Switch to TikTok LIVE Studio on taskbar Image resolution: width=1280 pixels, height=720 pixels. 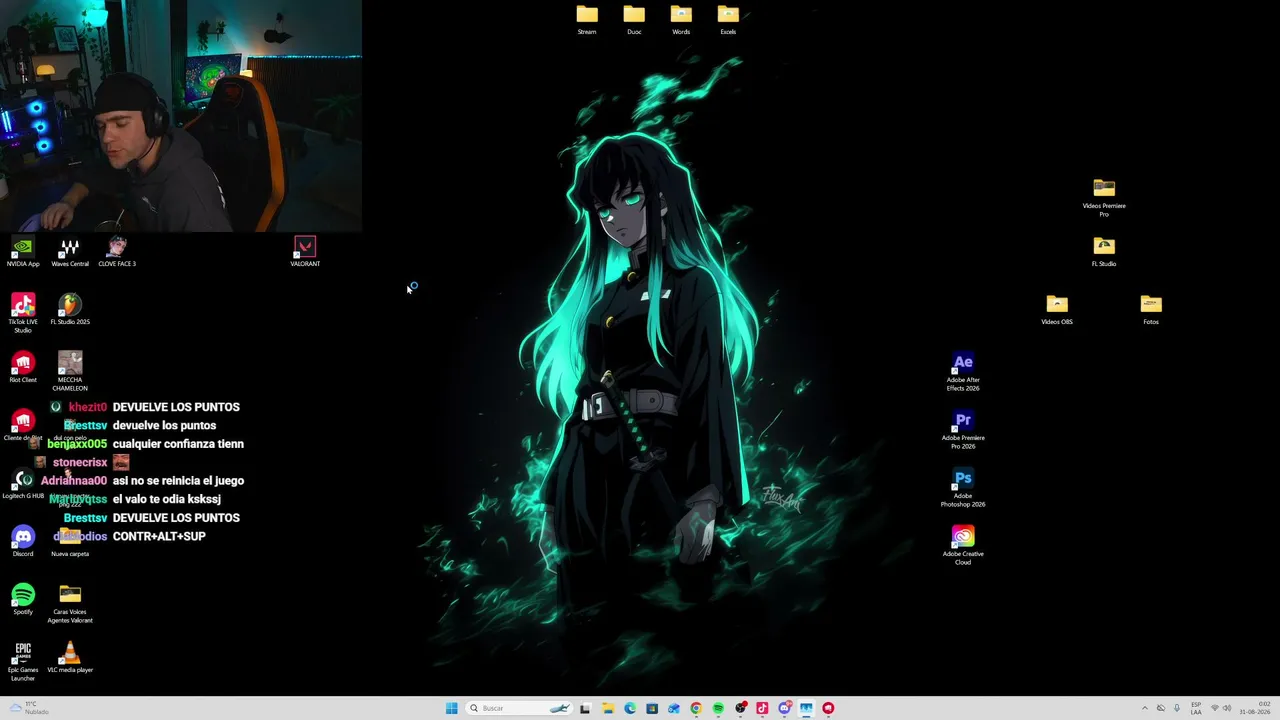click(x=762, y=708)
